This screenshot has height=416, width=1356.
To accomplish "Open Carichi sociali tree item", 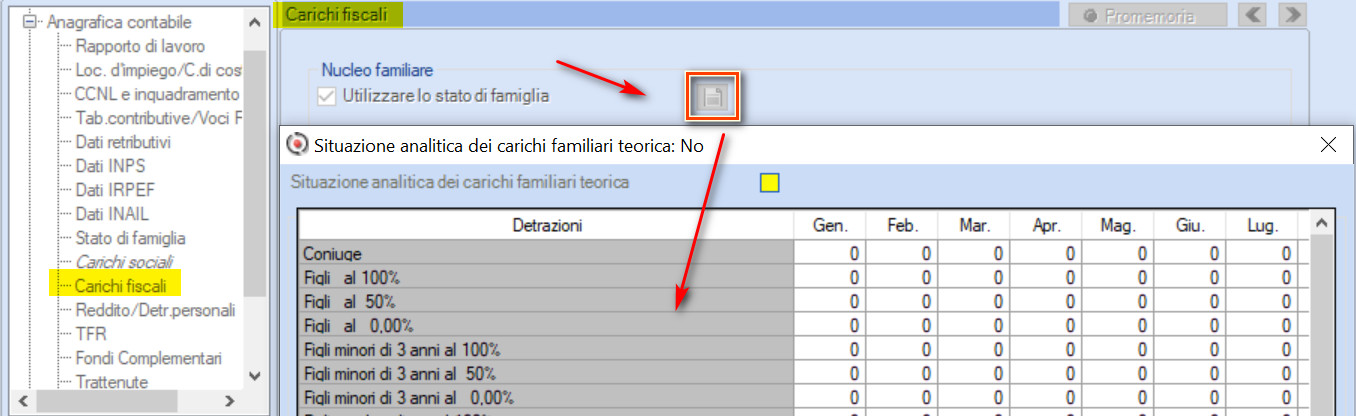I will point(124,262).
